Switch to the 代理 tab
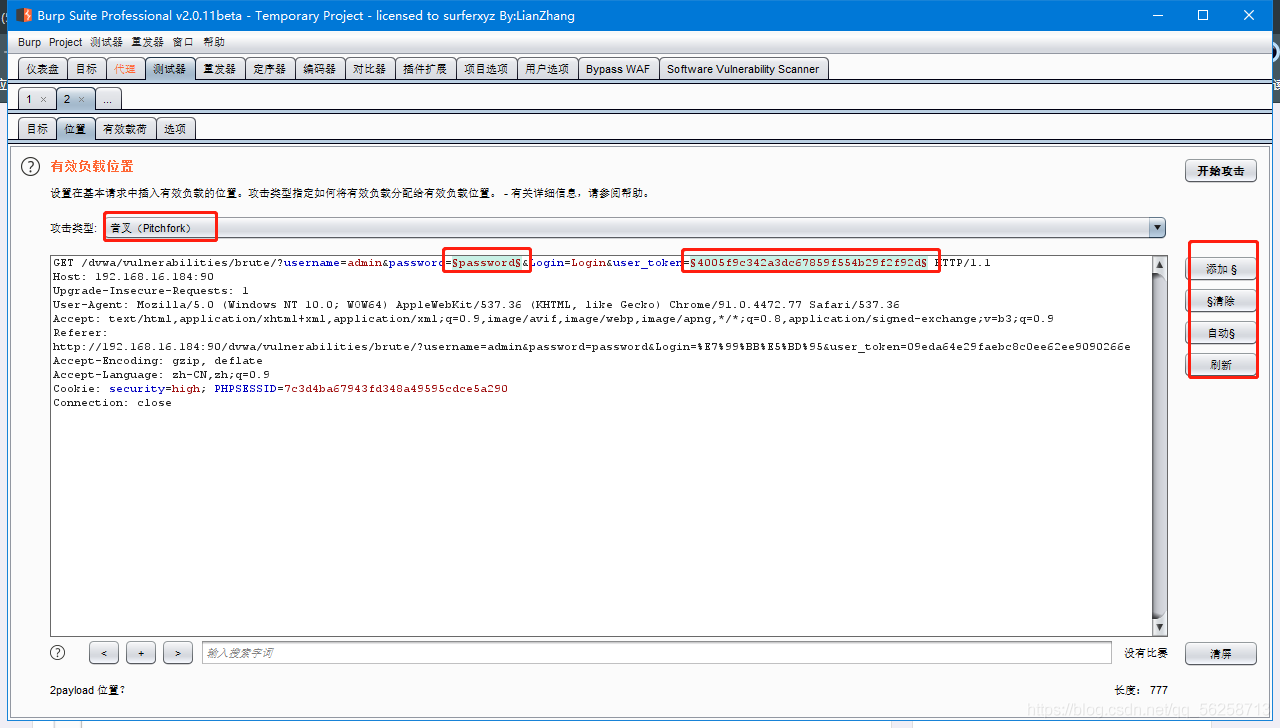 (125, 69)
